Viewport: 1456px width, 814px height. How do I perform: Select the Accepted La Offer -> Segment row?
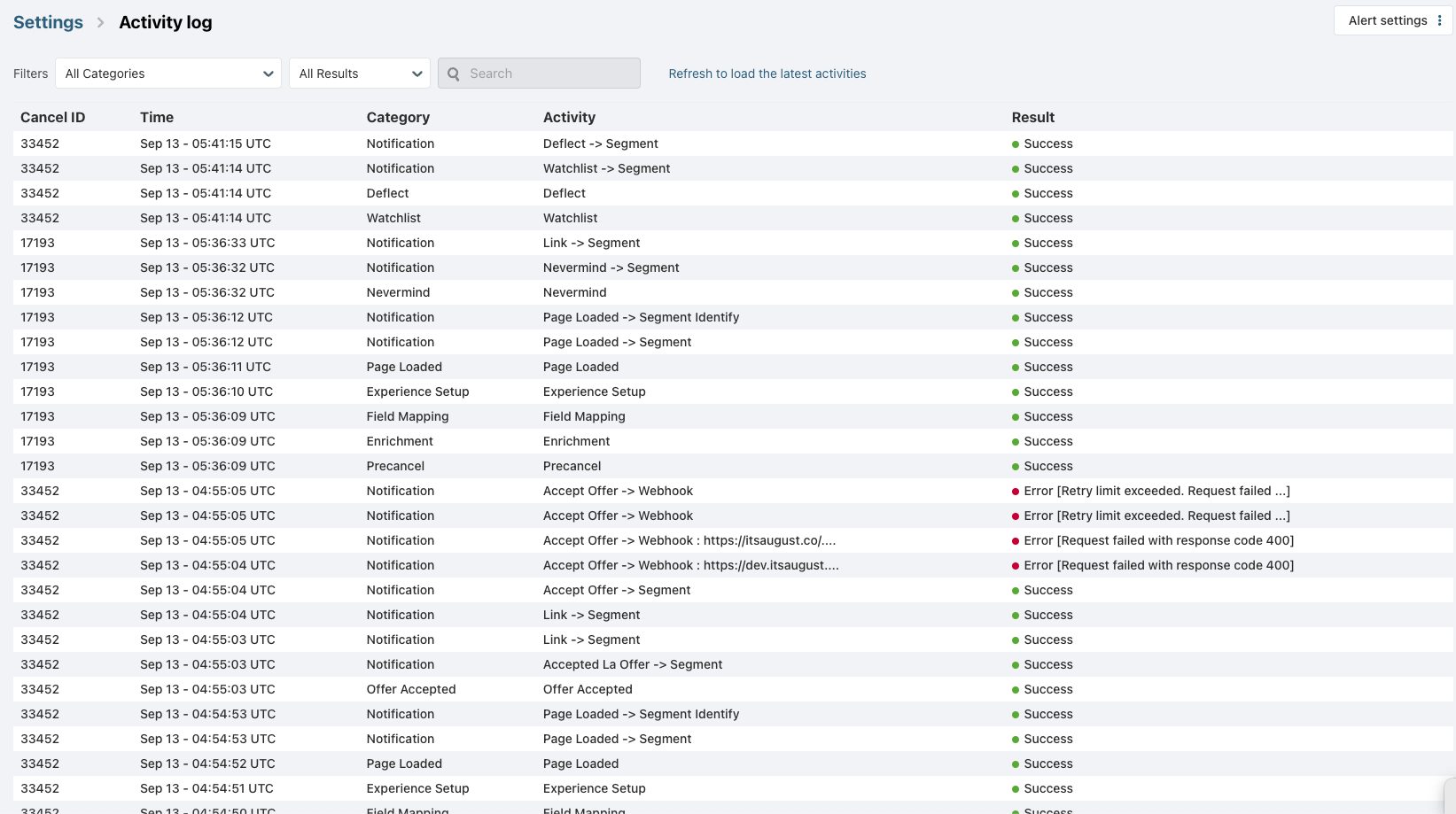click(632, 664)
